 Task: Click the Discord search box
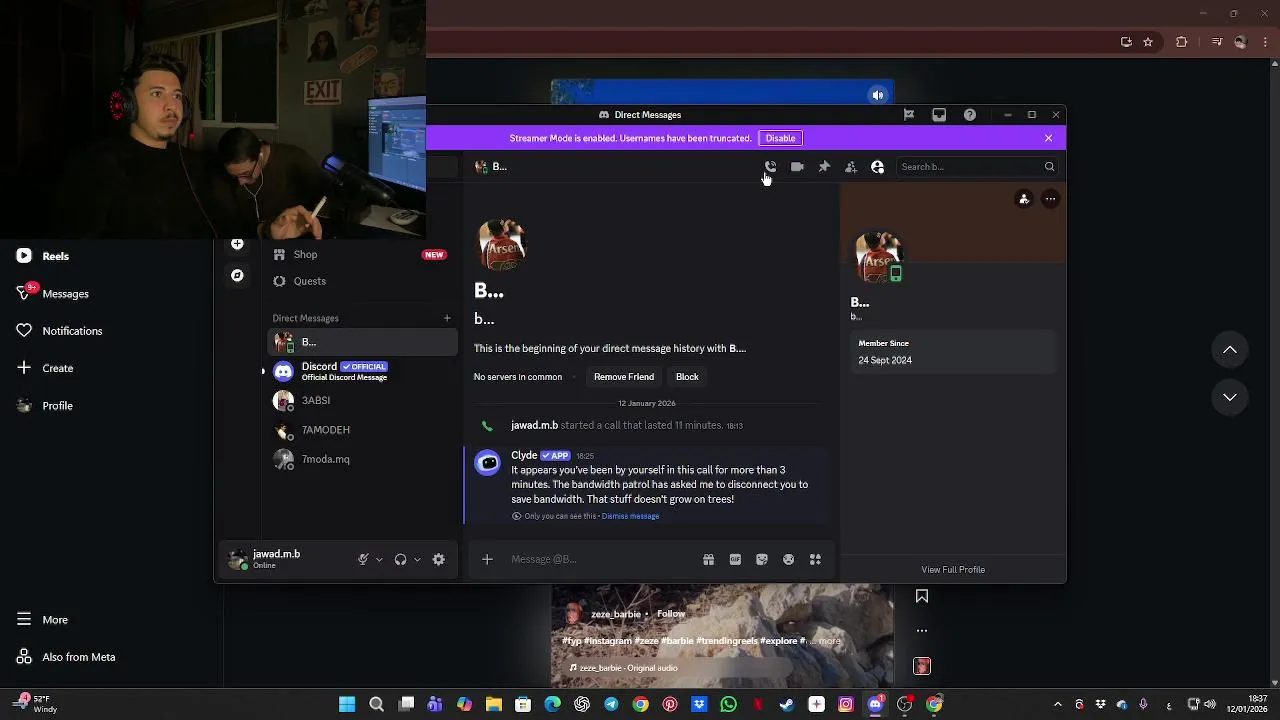pyautogui.click(x=977, y=167)
